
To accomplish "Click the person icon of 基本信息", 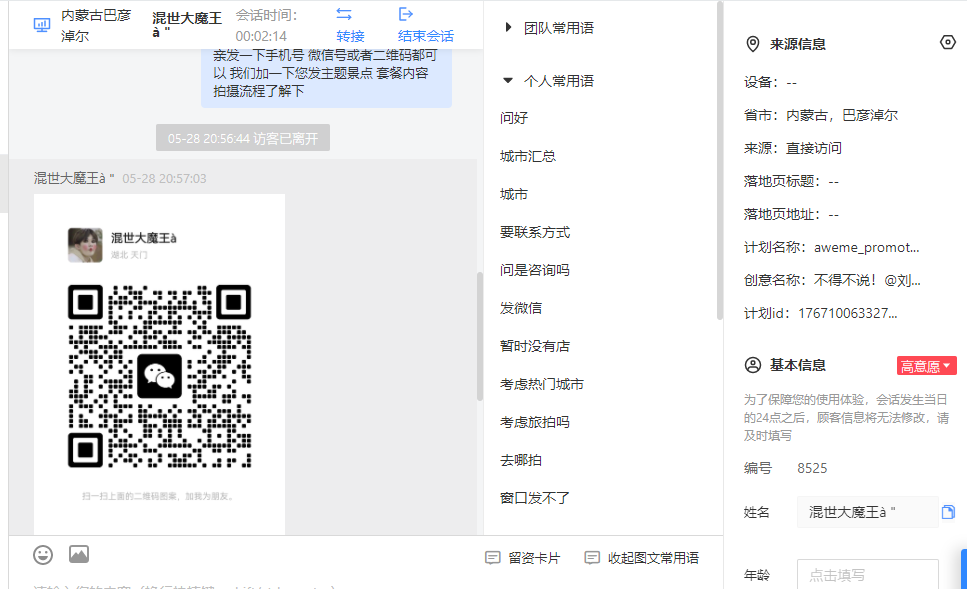I will tap(753, 365).
